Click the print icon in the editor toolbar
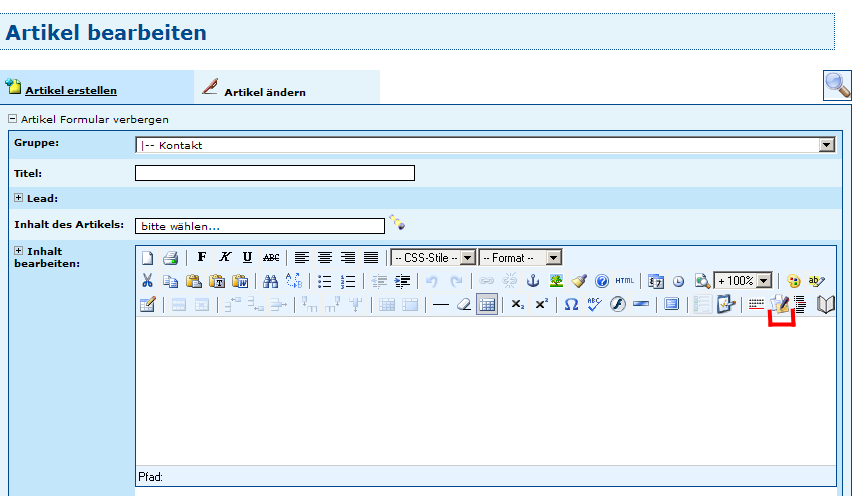854x496 pixels. 171,257
